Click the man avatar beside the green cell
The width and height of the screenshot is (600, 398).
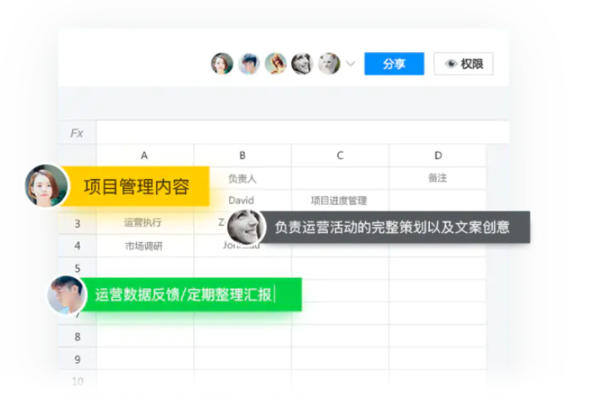click(67, 295)
